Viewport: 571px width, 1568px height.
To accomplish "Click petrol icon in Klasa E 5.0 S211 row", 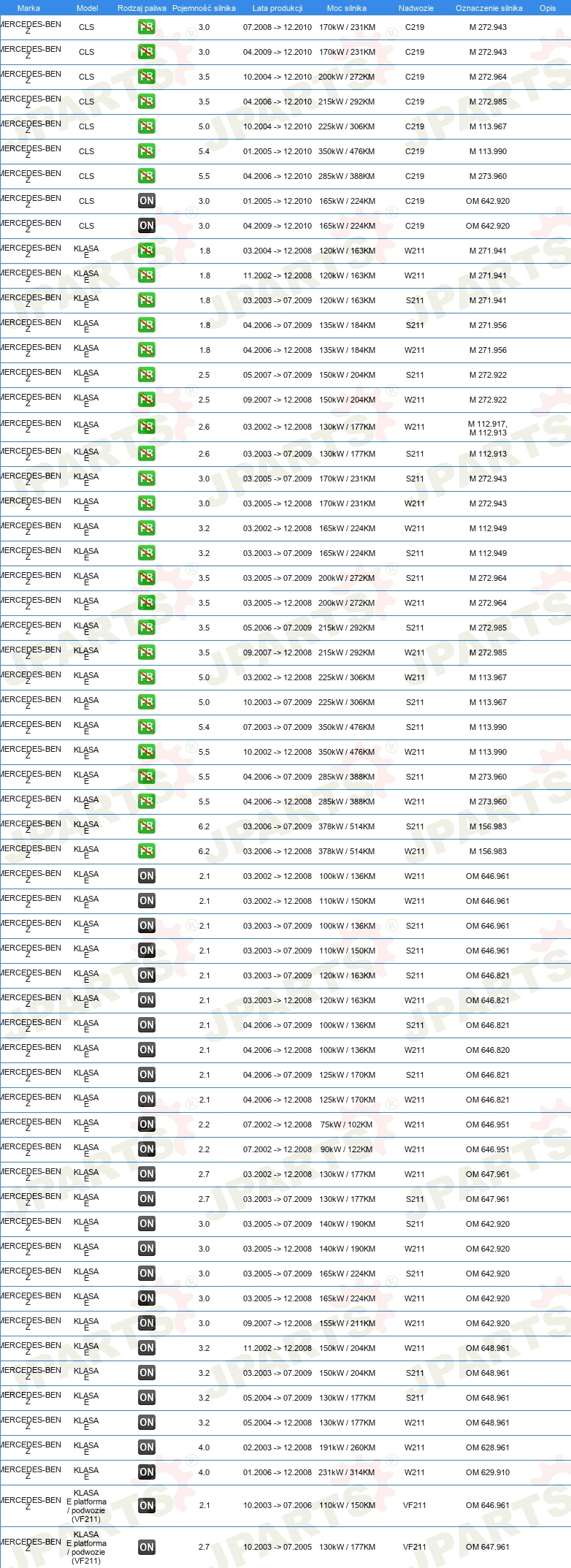I will (x=146, y=702).
